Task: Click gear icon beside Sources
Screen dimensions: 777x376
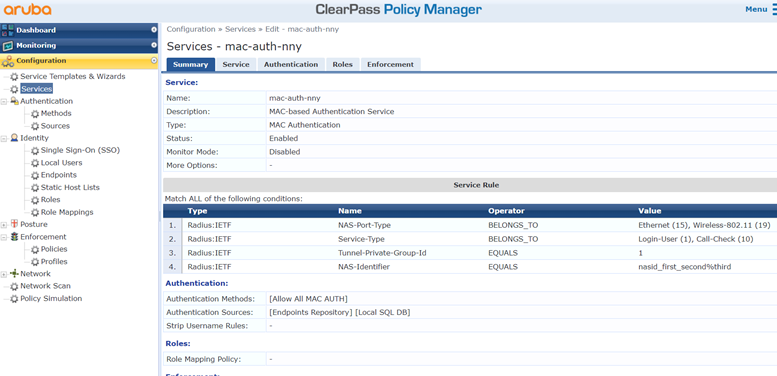Action: coord(35,126)
